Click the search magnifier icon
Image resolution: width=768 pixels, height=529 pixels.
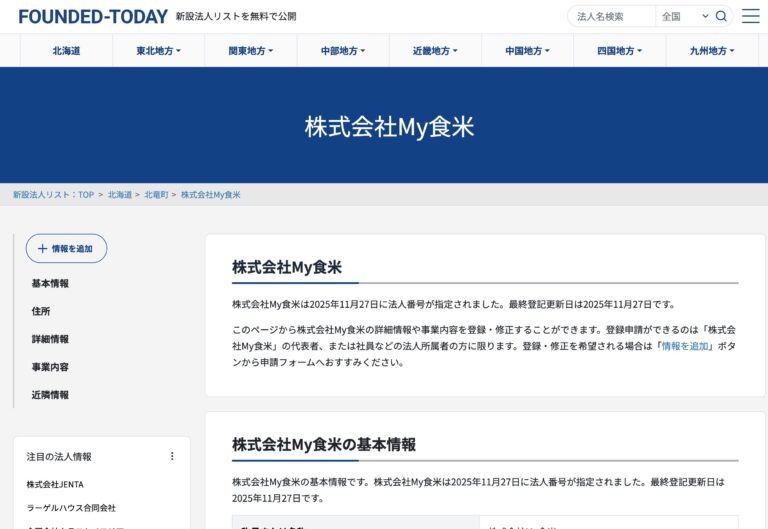pyautogui.click(x=721, y=16)
